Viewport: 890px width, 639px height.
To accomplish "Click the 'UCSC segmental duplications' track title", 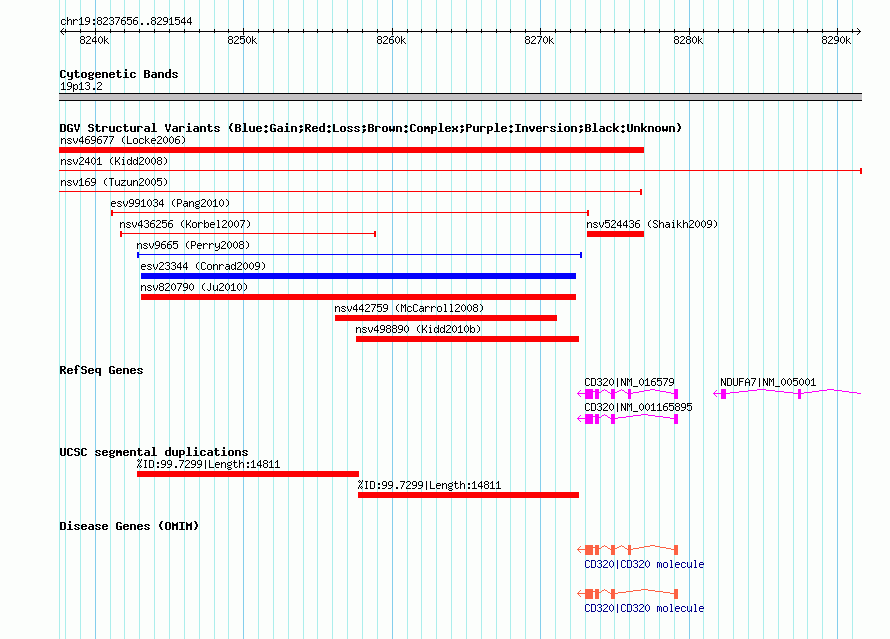I will [154, 452].
